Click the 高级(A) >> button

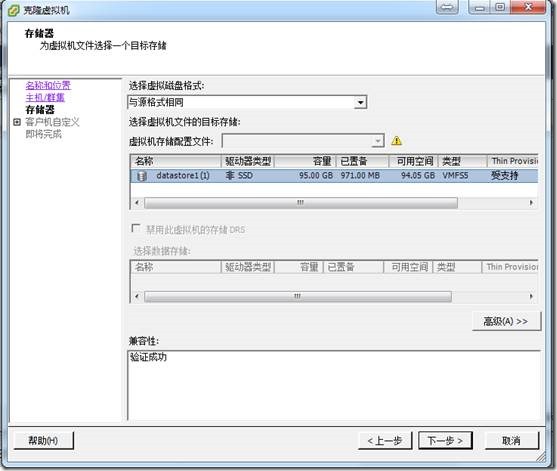(506, 321)
